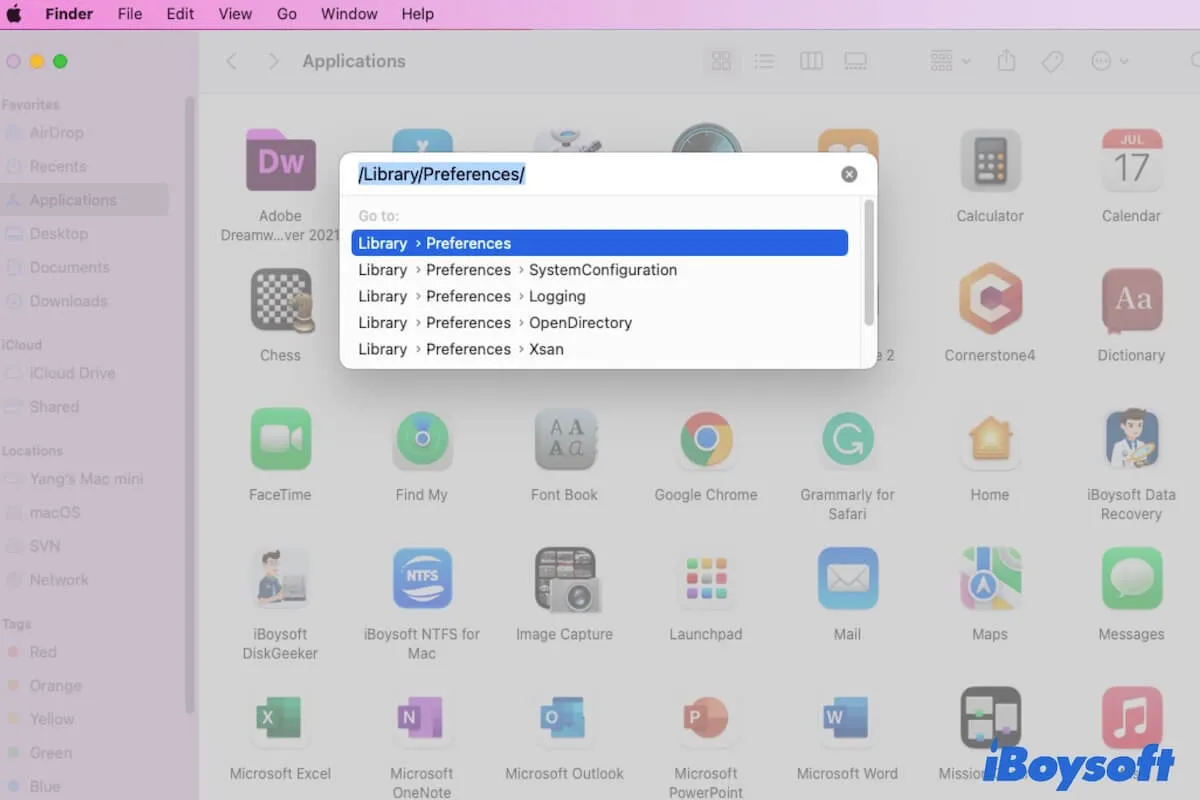
Task: Open the View menu
Action: click(235, 14)
